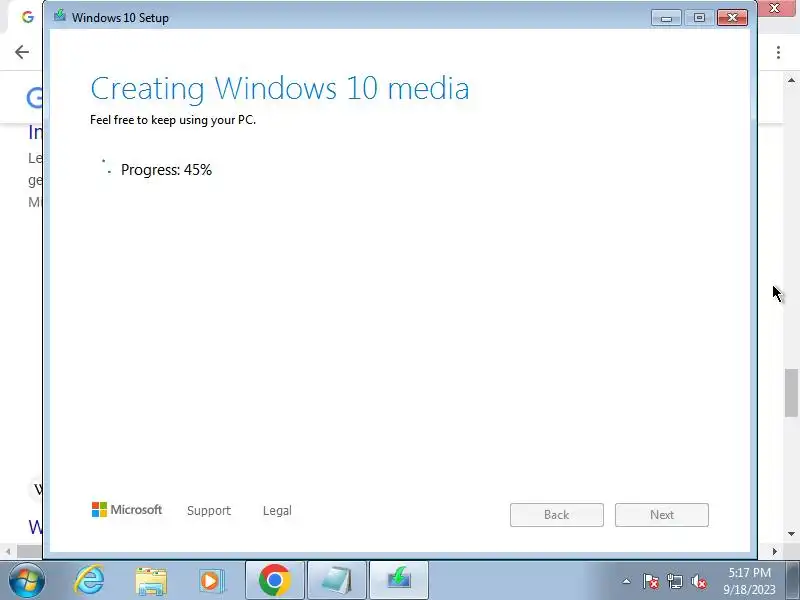Click the network status tray icon
Image resolution: width=800 pixels, height=600 pixels.
674,581
